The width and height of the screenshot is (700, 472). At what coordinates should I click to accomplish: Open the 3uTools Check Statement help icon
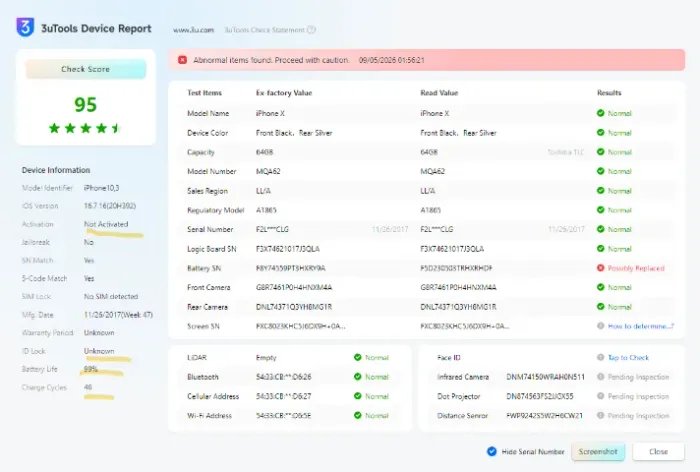tap(312, 30)
